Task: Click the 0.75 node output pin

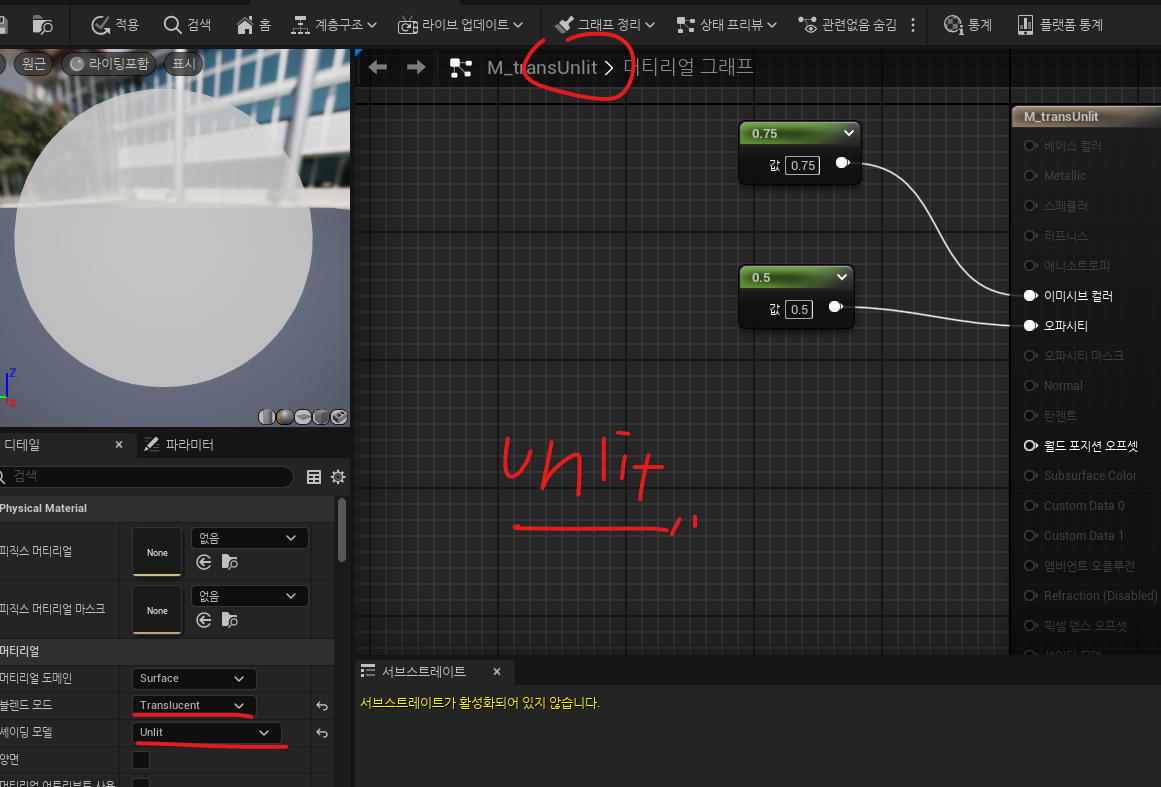Action: point(842,163)
